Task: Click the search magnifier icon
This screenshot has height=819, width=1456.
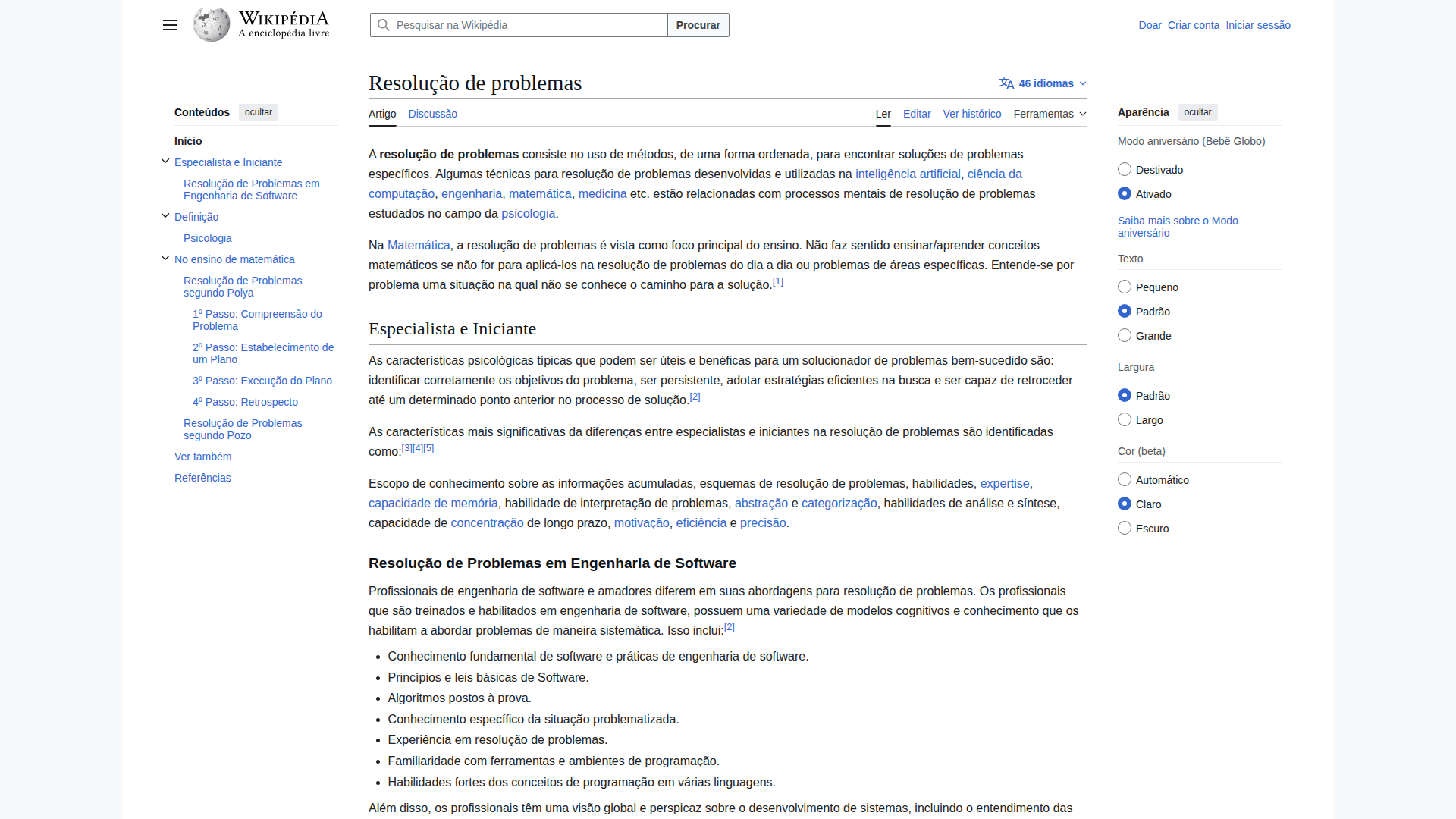Action: [x=384, y=25]
